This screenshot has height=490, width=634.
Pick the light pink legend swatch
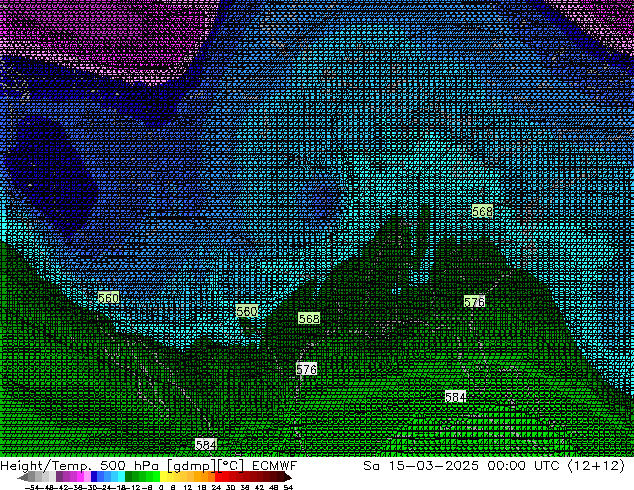(x=87, y=477)
